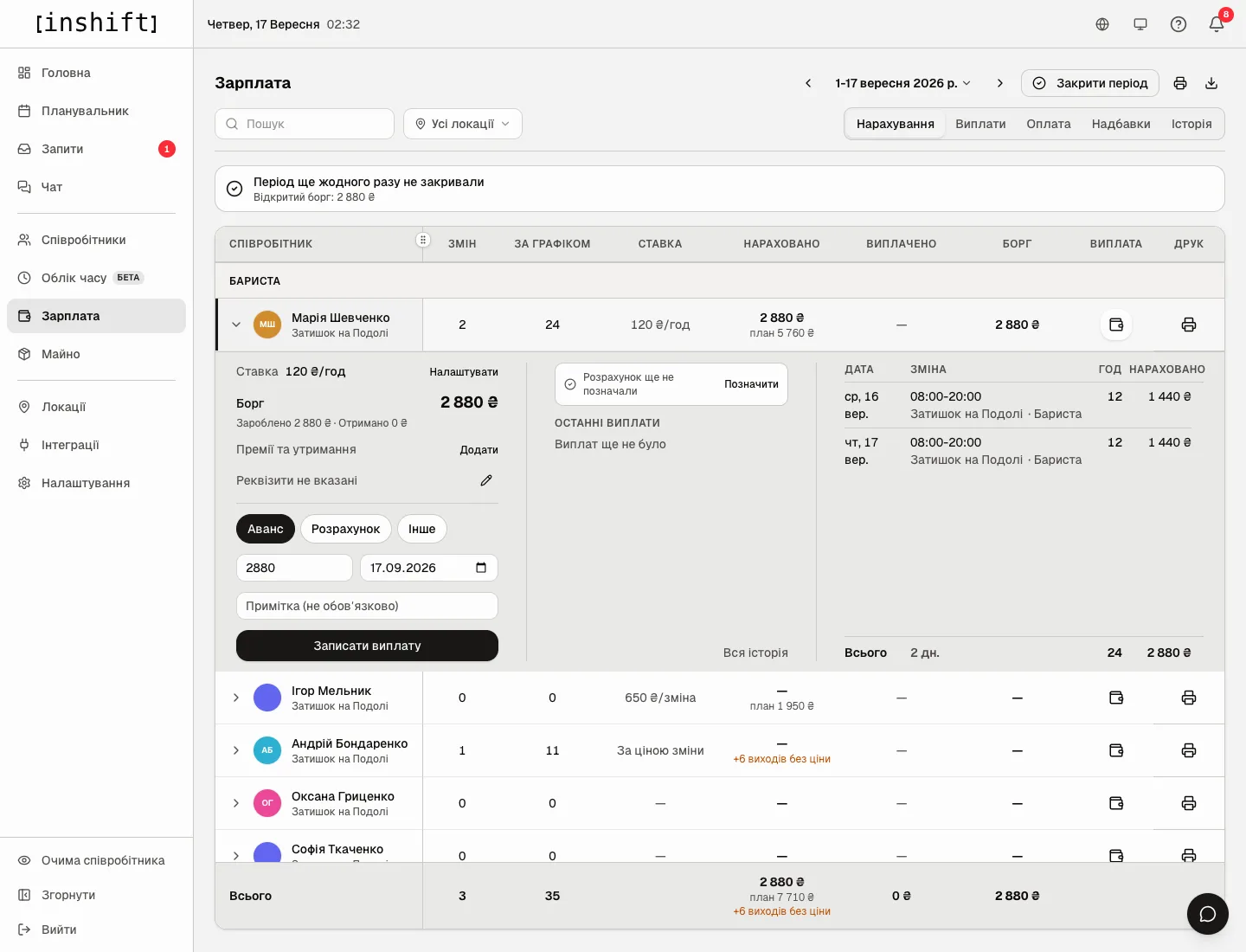The image size is (1246, 952).
Task: Click the column settings grip icon
Action: [x=423, y=240]
